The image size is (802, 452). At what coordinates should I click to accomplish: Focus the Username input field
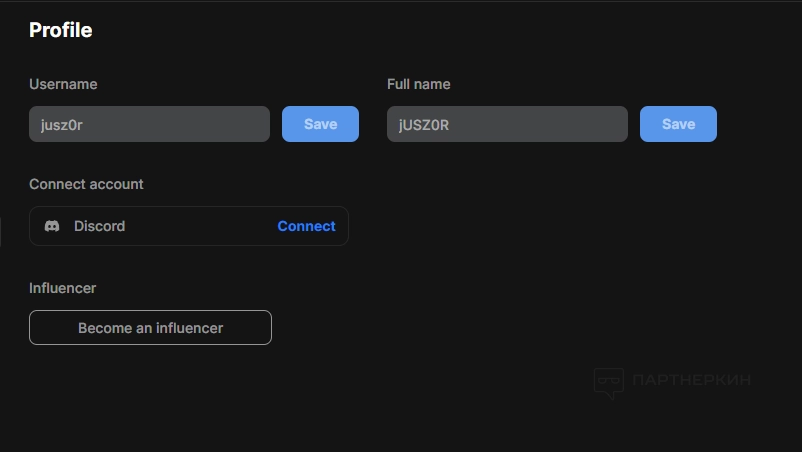point(149,124)
